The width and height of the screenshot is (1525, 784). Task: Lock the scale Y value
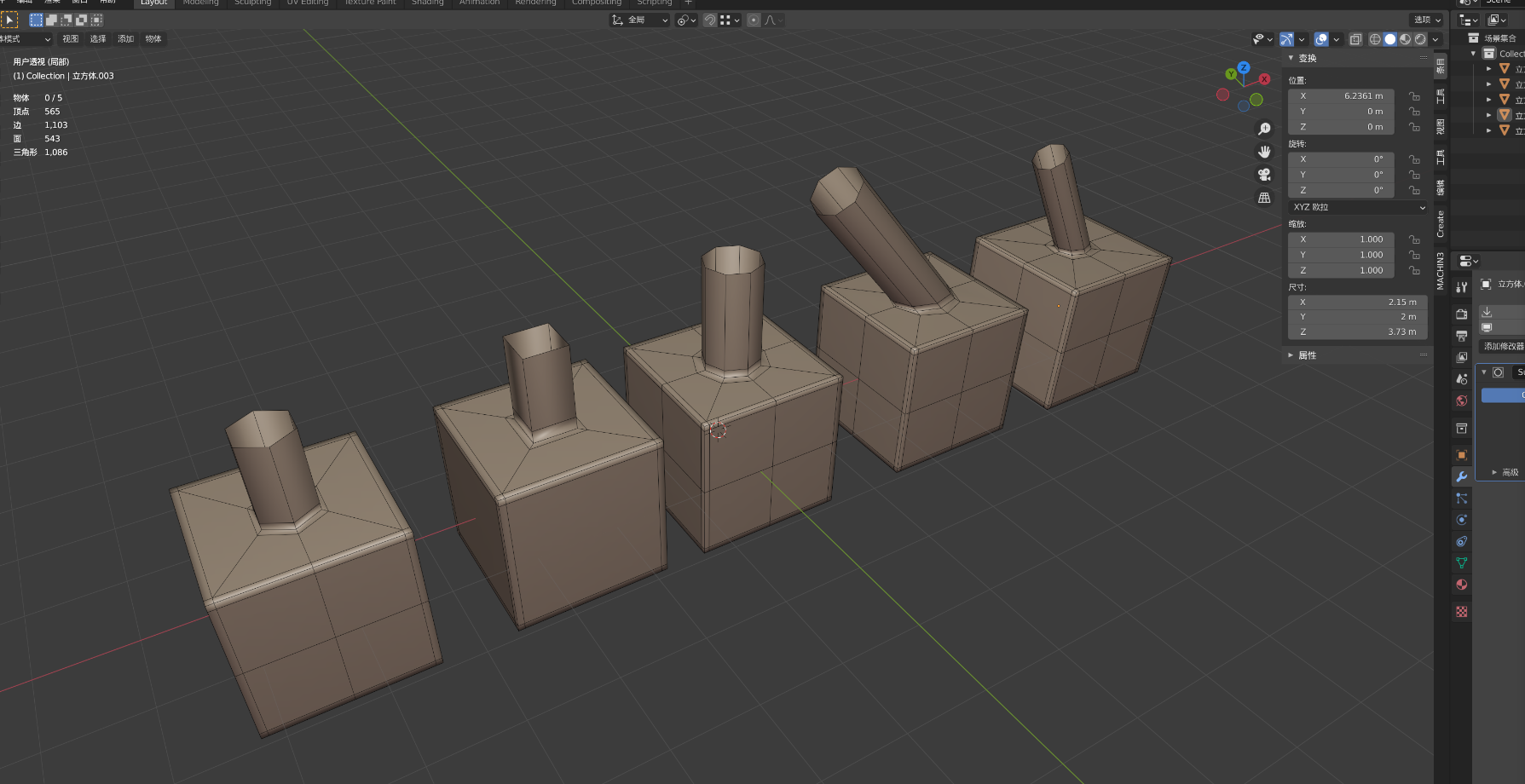1414,255
